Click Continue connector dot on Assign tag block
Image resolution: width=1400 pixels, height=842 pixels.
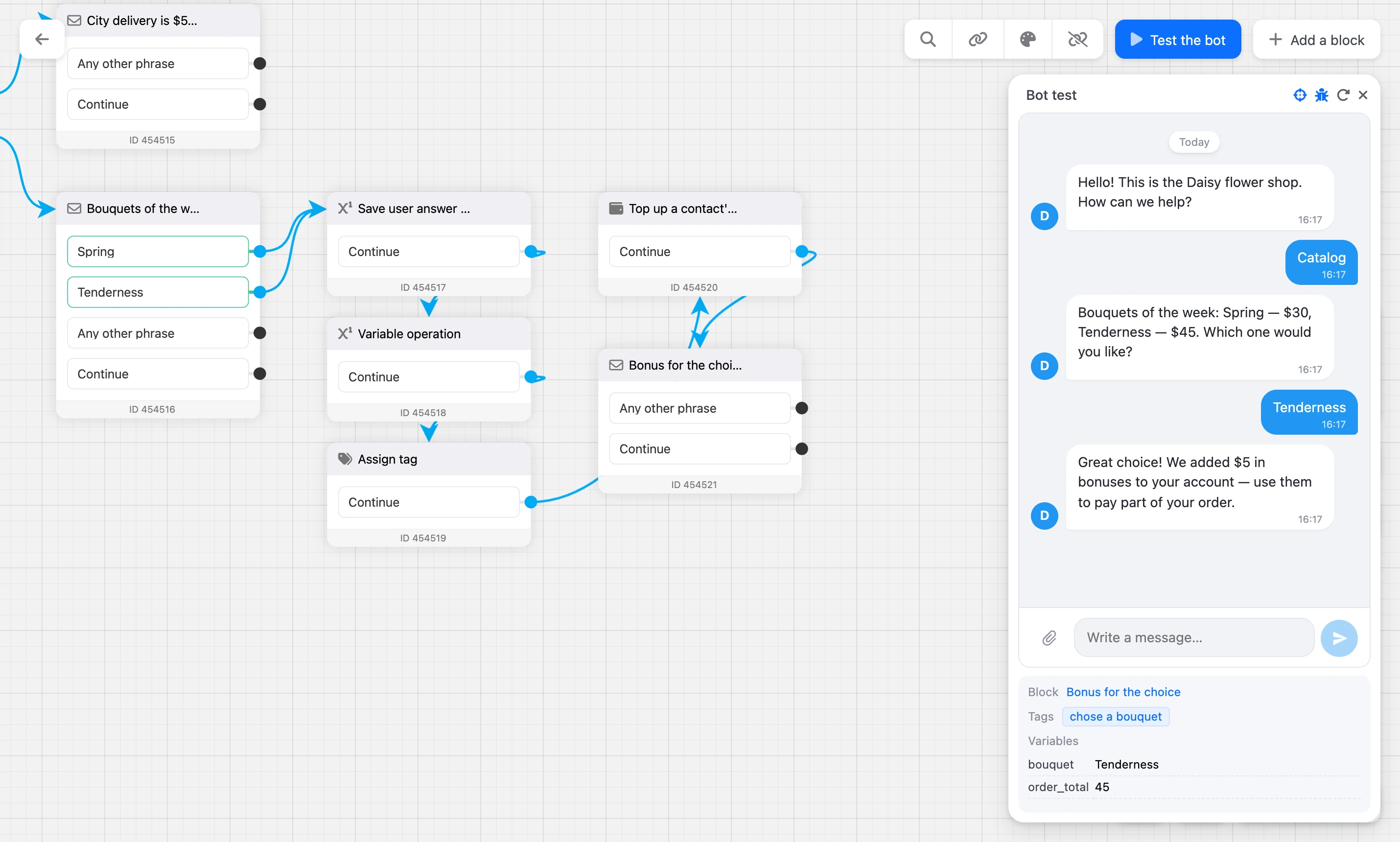(x=531, y=502)
